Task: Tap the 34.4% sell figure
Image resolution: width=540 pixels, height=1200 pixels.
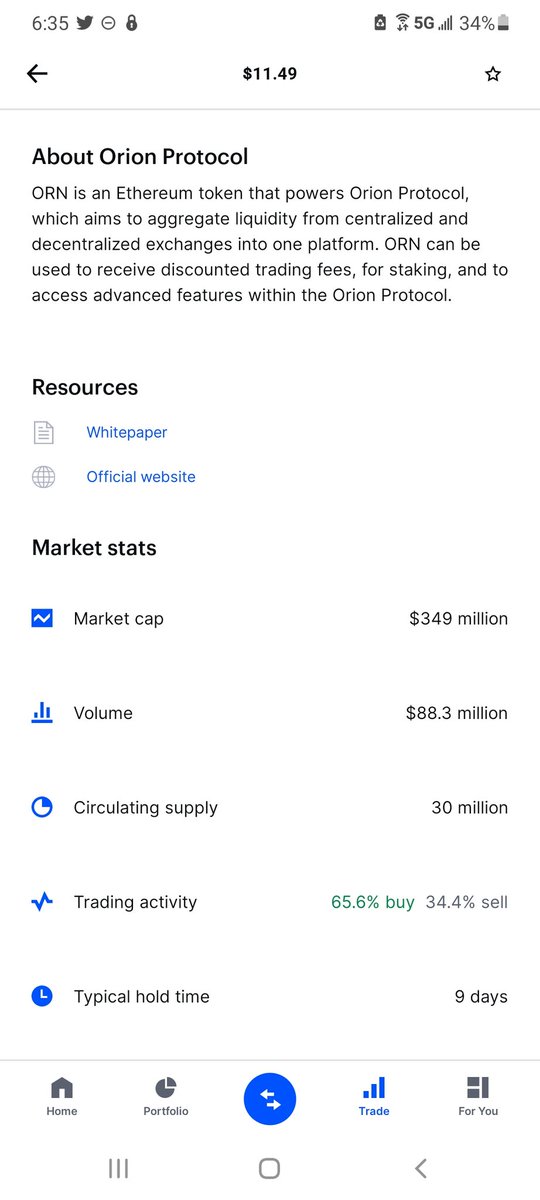Action: point(467,902)
